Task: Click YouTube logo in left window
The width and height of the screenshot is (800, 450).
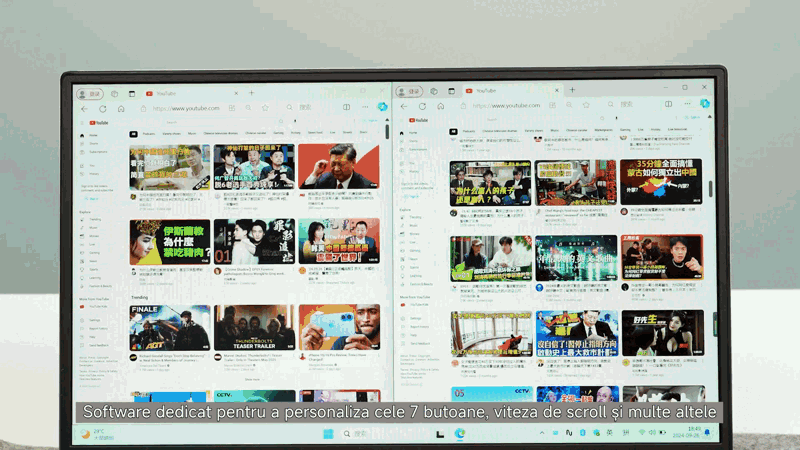Action: tap(99, 123)
